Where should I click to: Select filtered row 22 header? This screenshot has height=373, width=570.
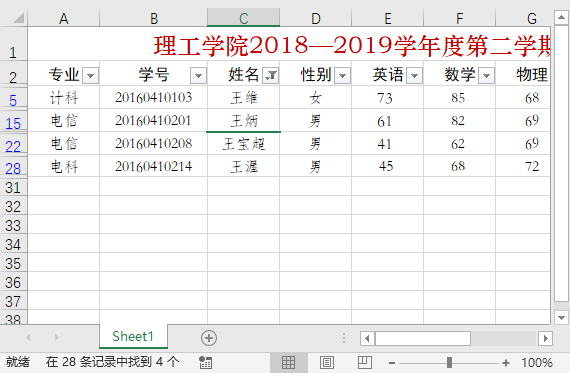13,143
